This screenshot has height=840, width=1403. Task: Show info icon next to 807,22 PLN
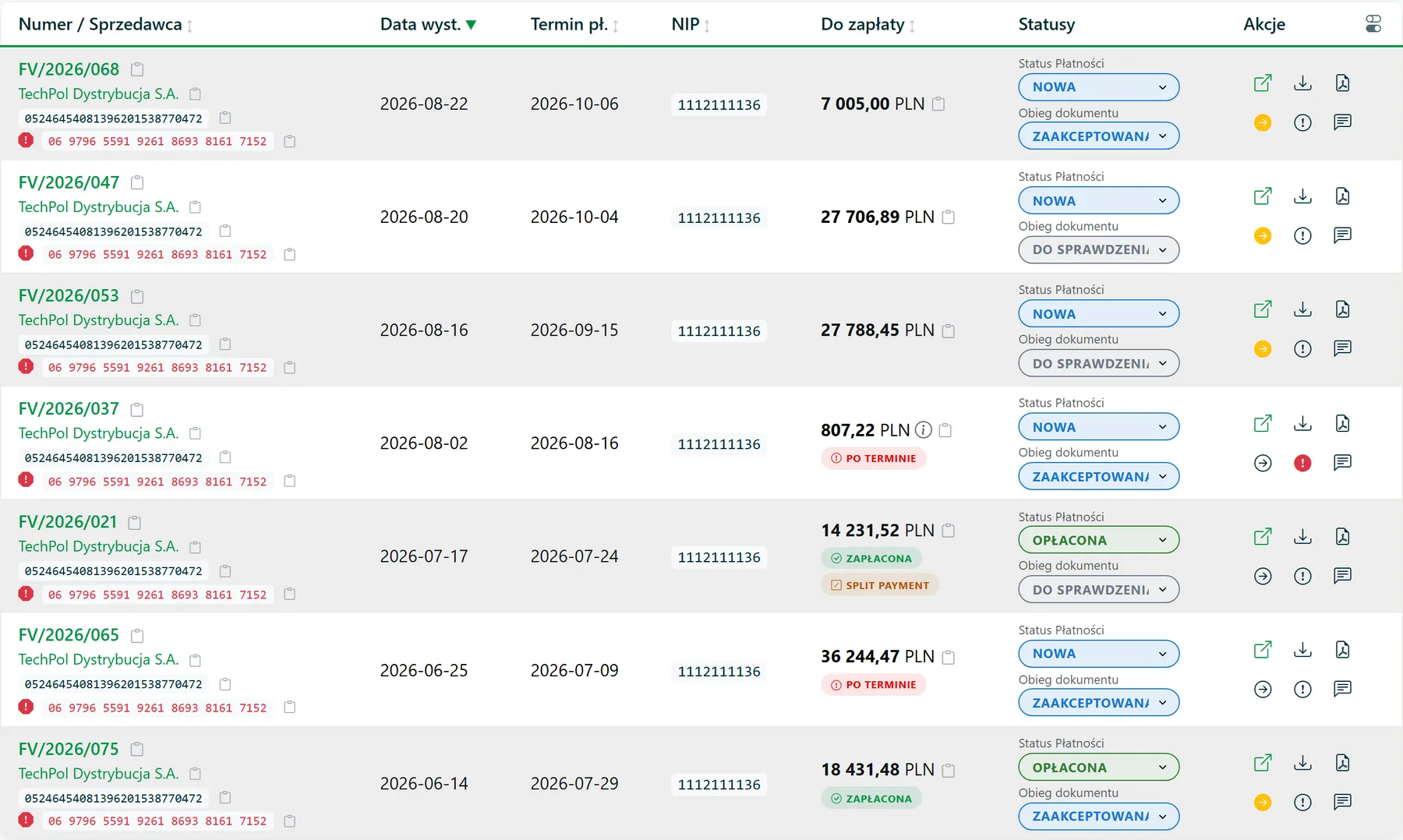(x=923, y=430)
